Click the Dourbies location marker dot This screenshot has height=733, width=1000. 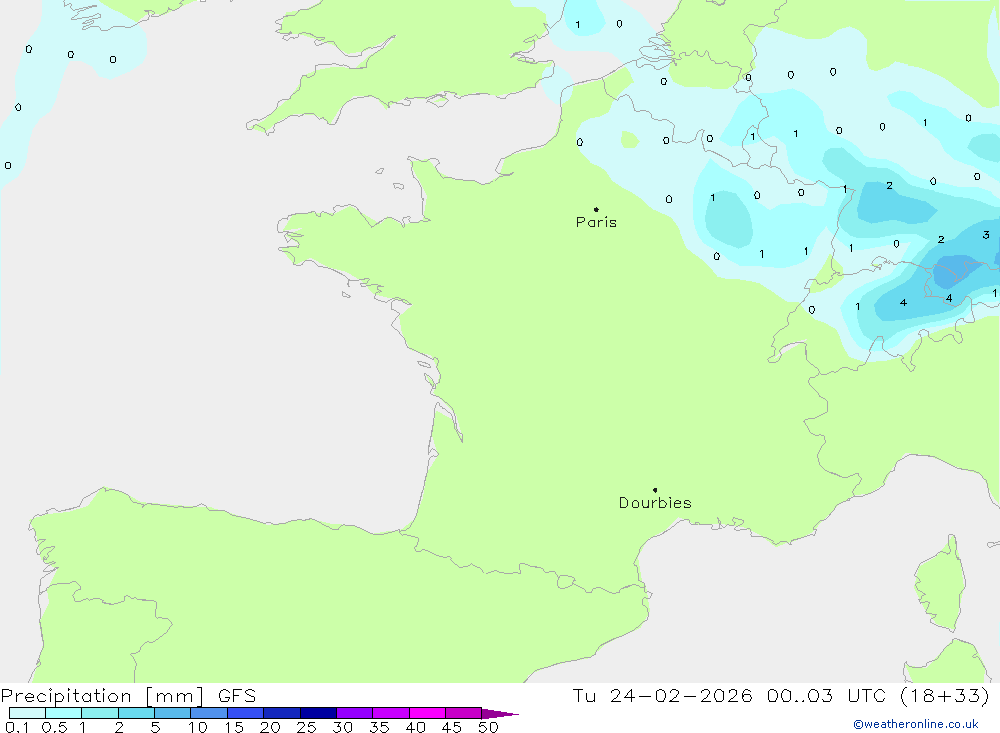(655, 490)
